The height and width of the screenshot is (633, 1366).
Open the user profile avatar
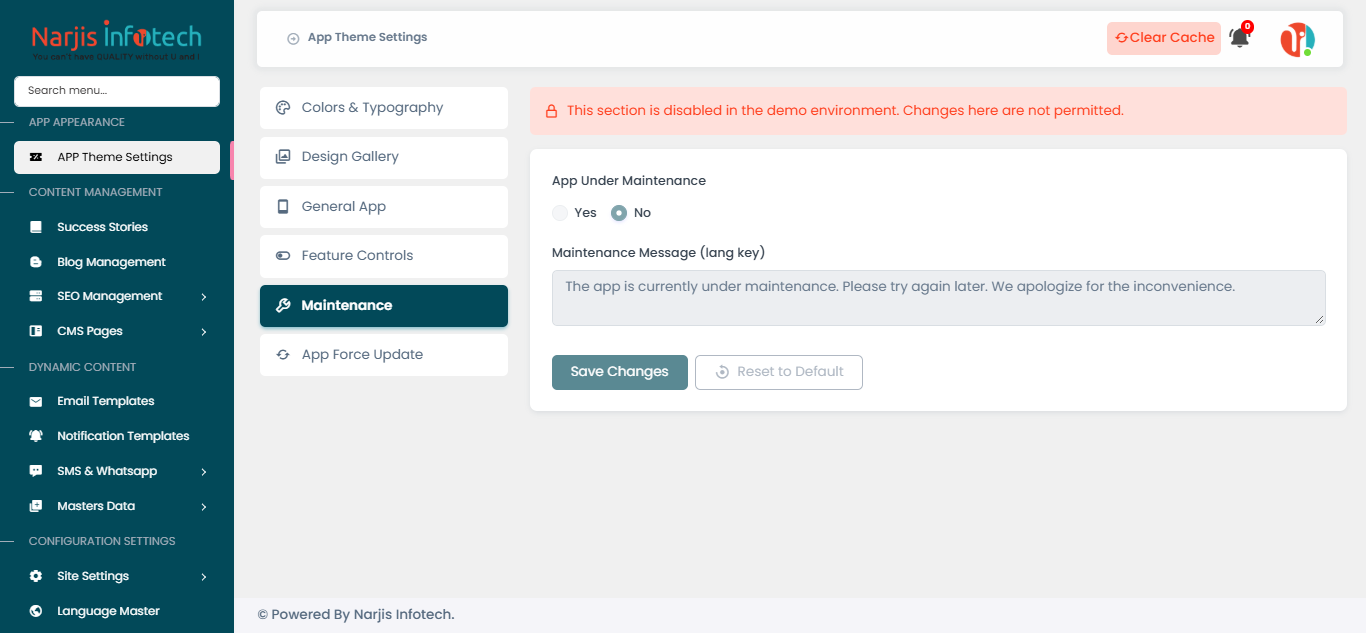pos(1297,39)
